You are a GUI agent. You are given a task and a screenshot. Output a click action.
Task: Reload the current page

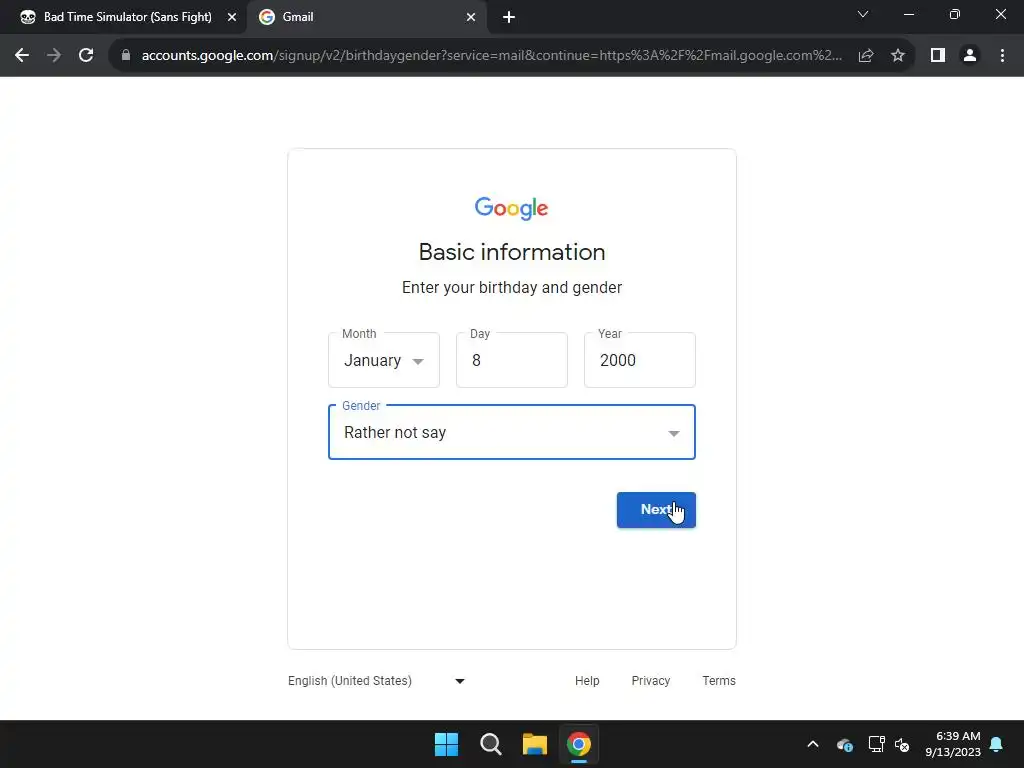[86, 56]
